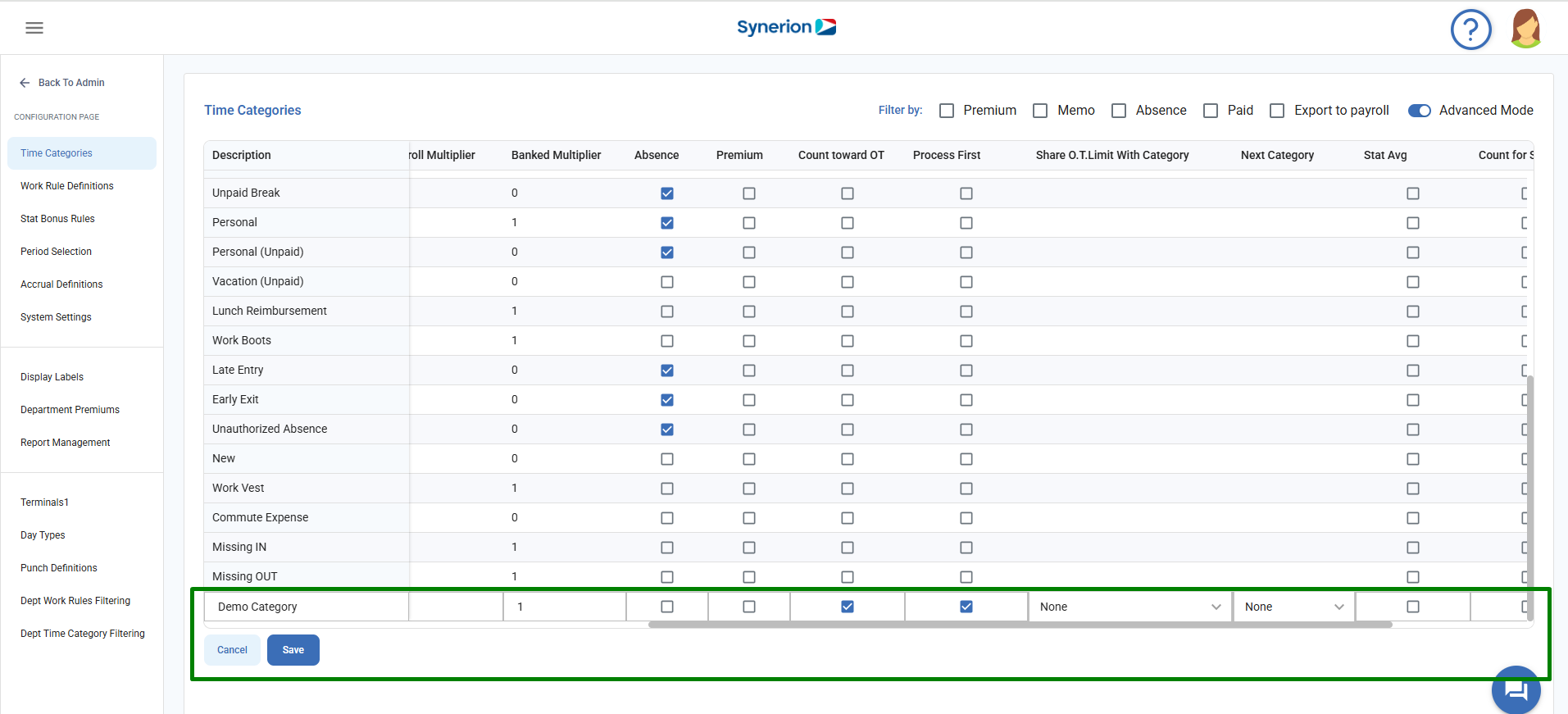Select the Missing OUT row description
Viewport: 1568px width, 714px height.
[244, 576]
